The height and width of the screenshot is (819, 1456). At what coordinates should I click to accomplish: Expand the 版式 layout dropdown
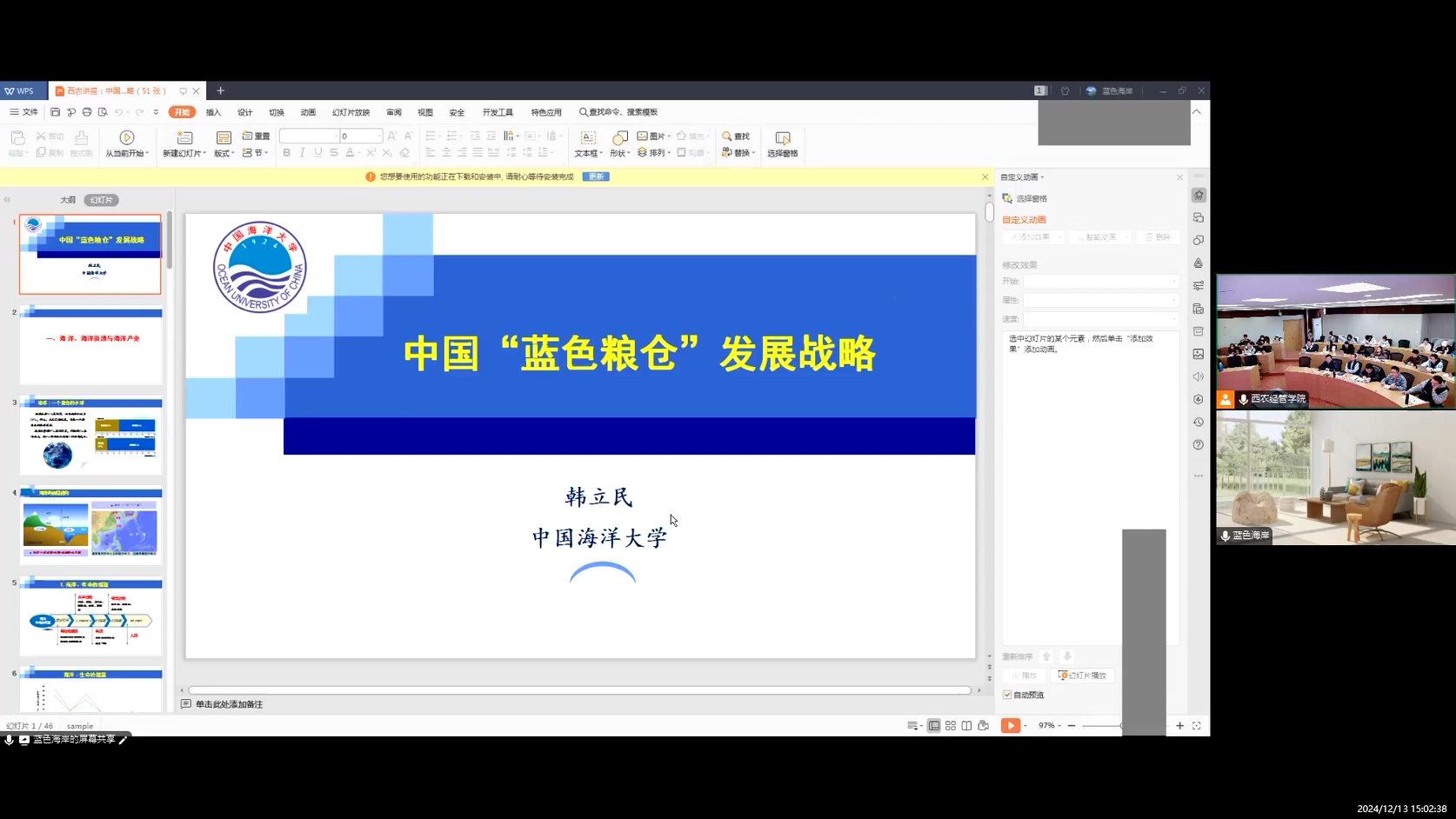[224, 153]
